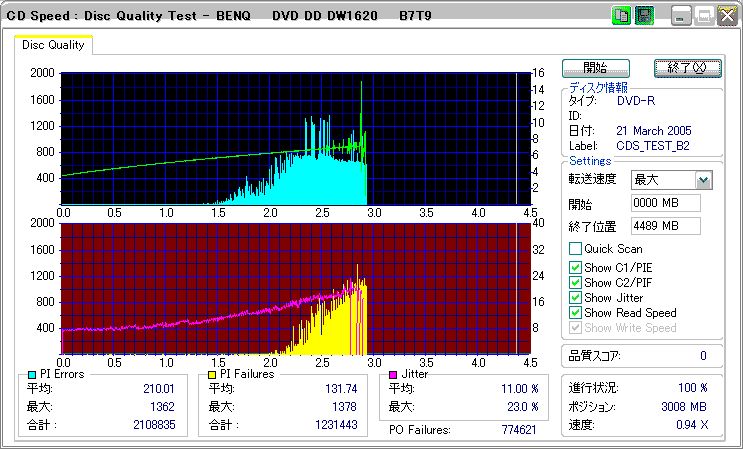Enable the Quick Scan checkbox
This screenshot has width=743, height=449.
(x=575, y=249)
